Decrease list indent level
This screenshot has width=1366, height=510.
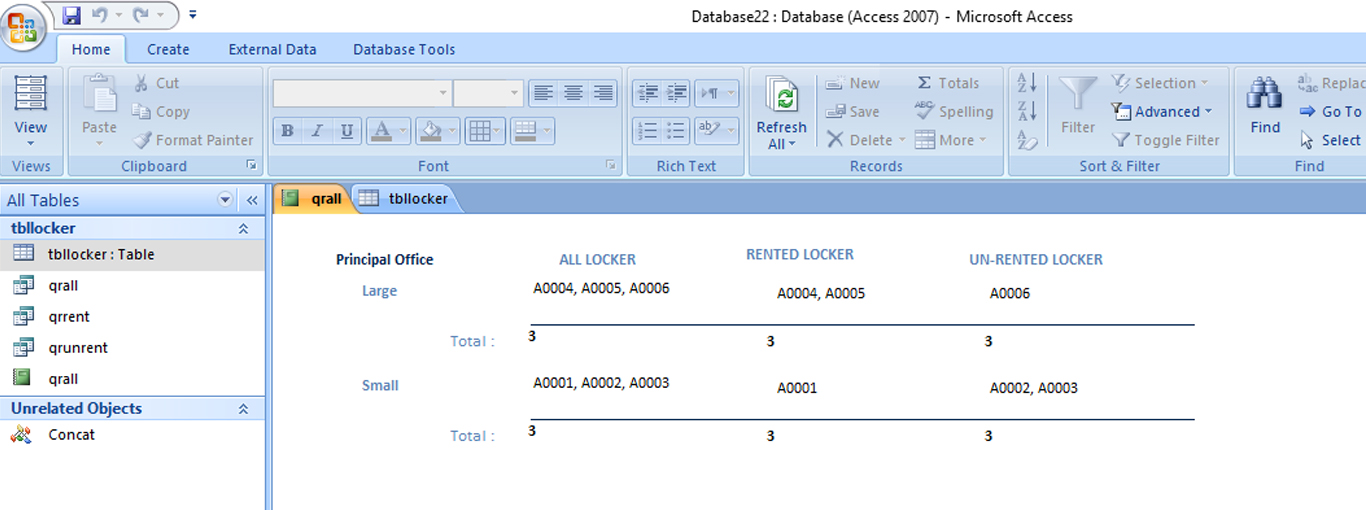(x=648, y=93)
